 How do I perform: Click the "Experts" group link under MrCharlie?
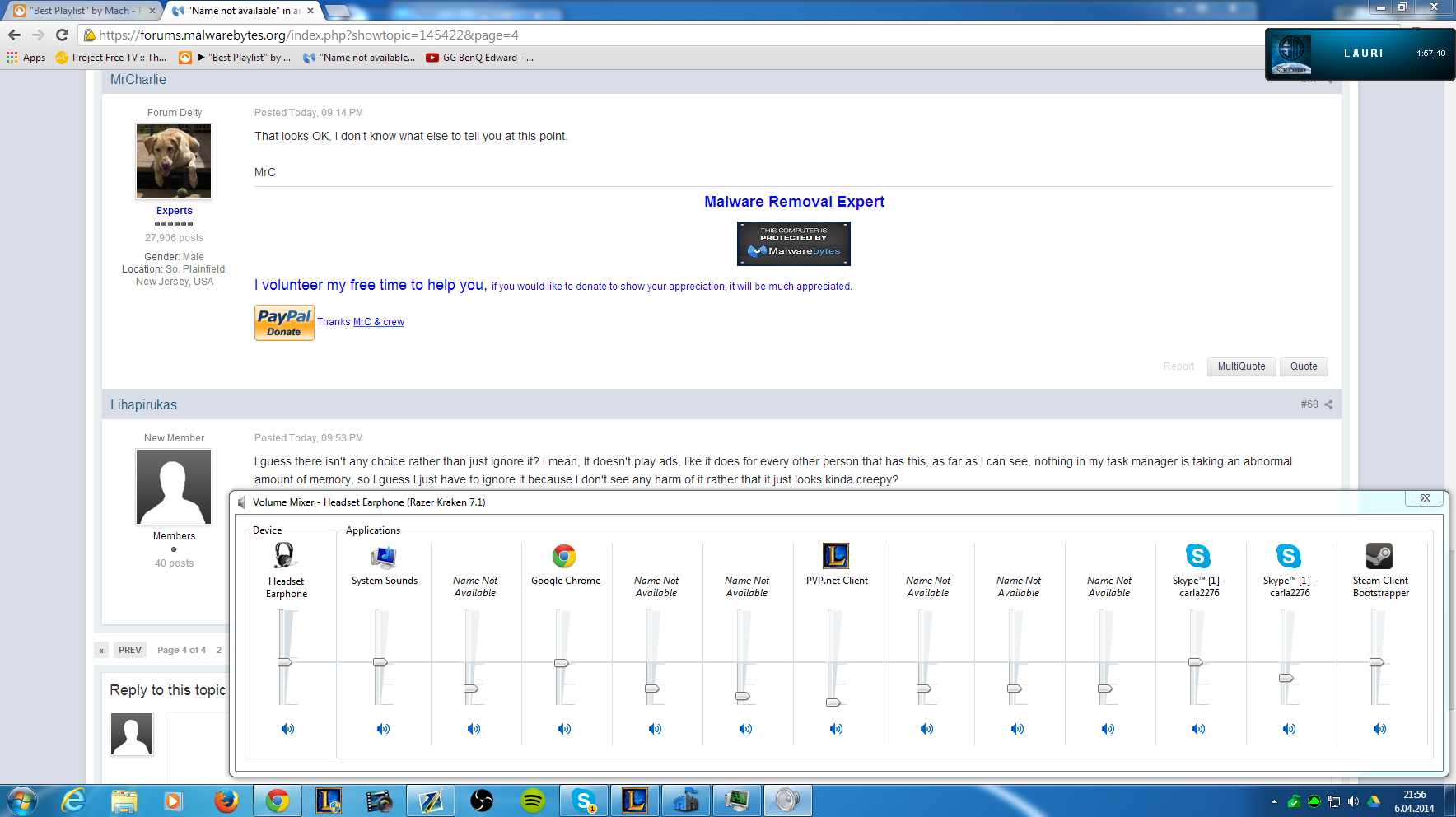(175, 211)
